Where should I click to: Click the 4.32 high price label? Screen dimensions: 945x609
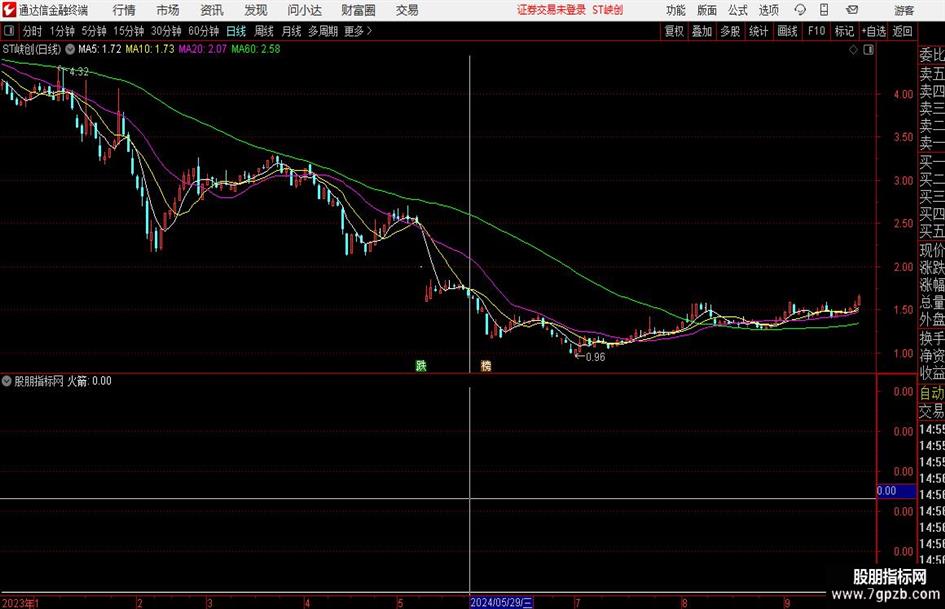point(79,72)
